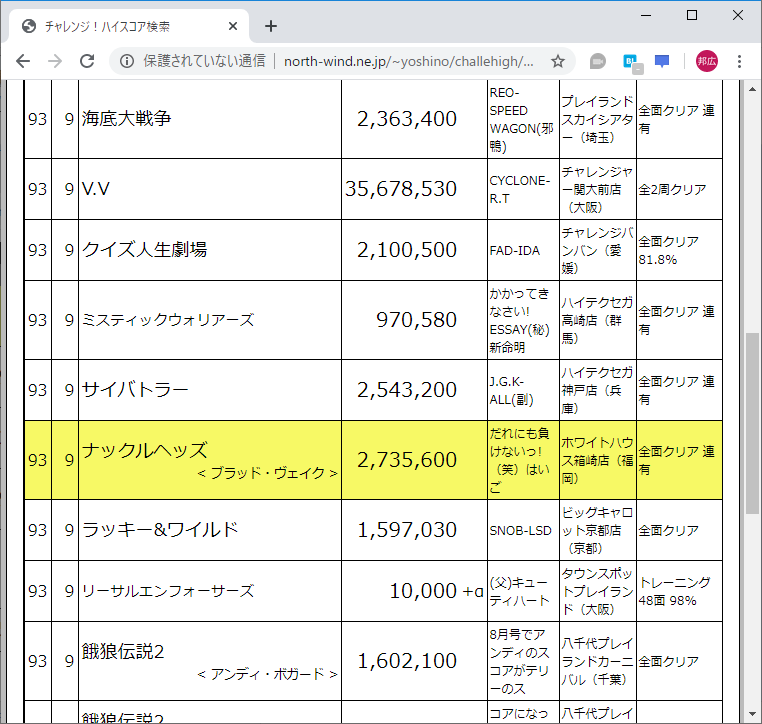Select the score 1,597,030

pos(407,530)
